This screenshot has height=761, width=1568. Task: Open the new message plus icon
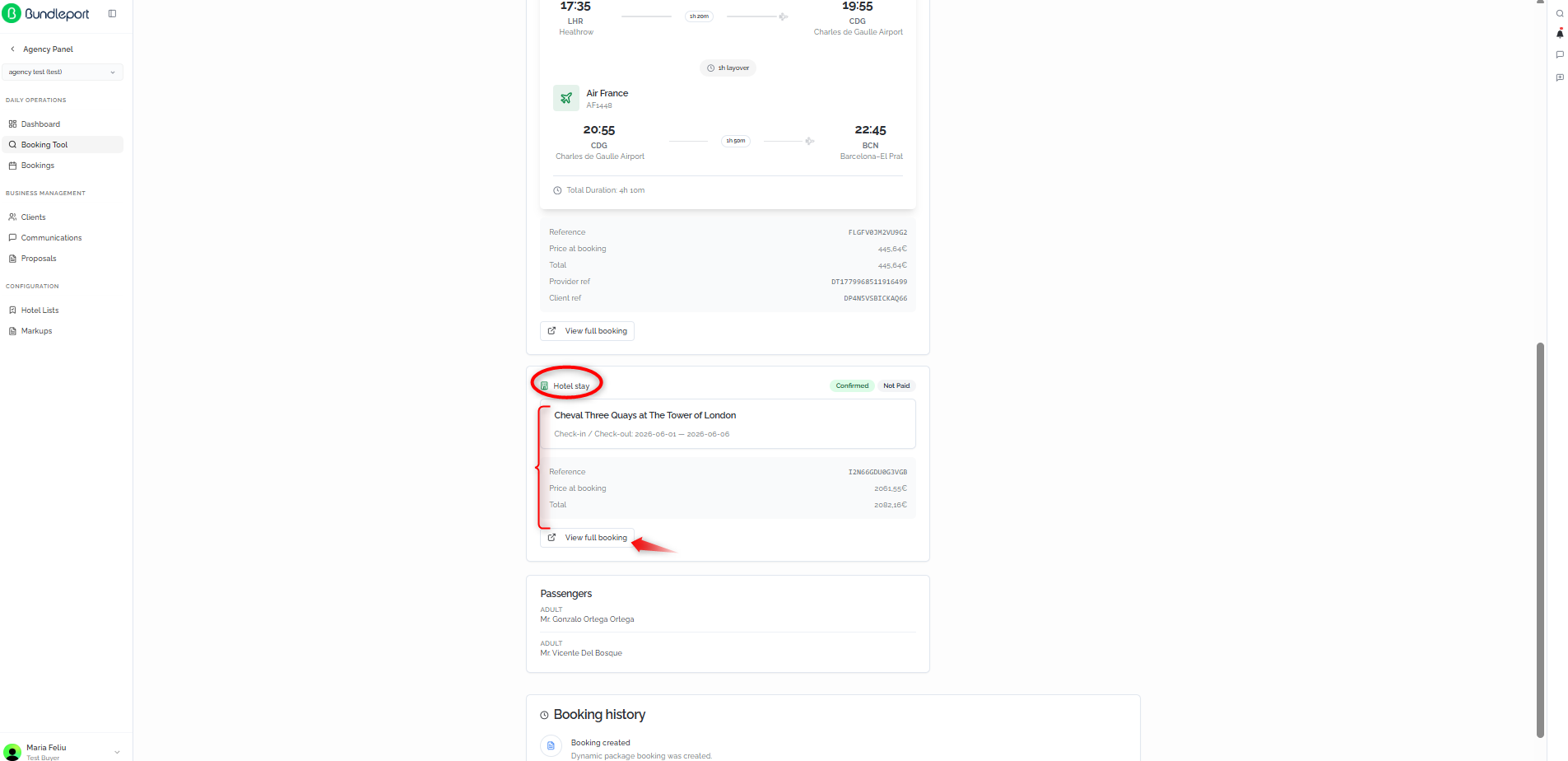[1560, 77]
